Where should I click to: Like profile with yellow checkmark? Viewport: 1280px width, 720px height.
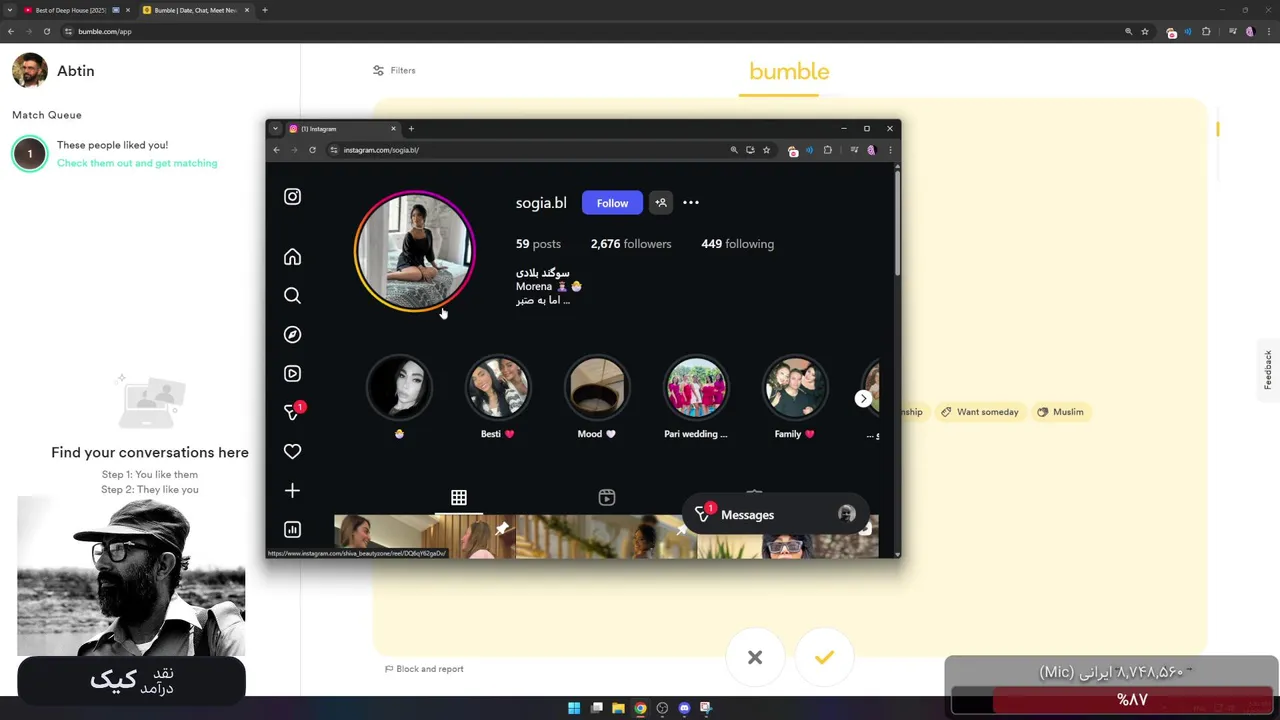point(824,657)
